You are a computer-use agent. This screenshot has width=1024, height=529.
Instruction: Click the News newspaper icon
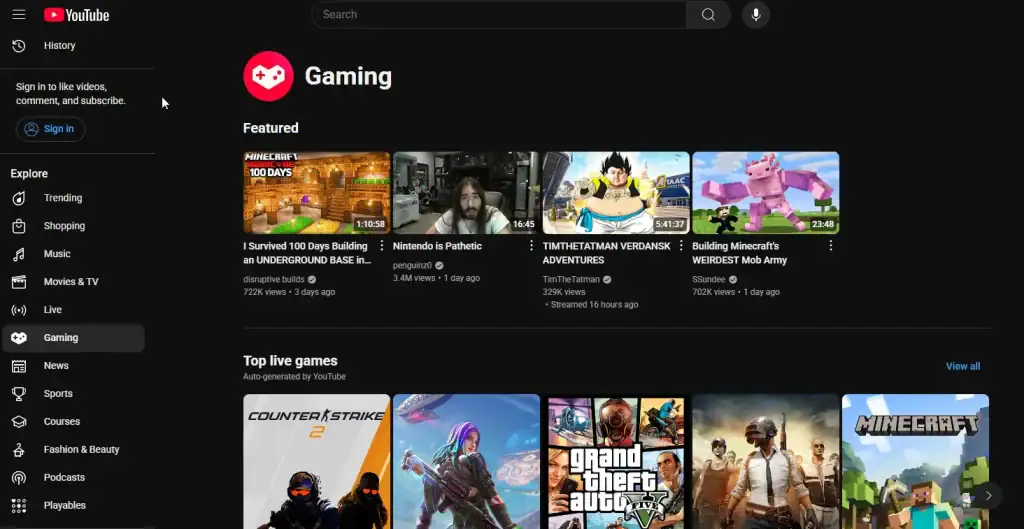(19, 366)
